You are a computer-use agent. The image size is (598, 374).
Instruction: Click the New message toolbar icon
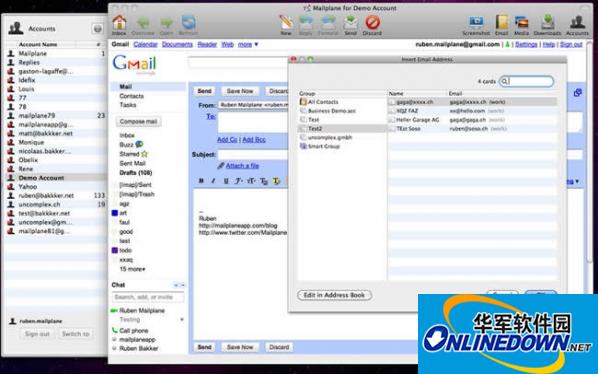point(286,26)
